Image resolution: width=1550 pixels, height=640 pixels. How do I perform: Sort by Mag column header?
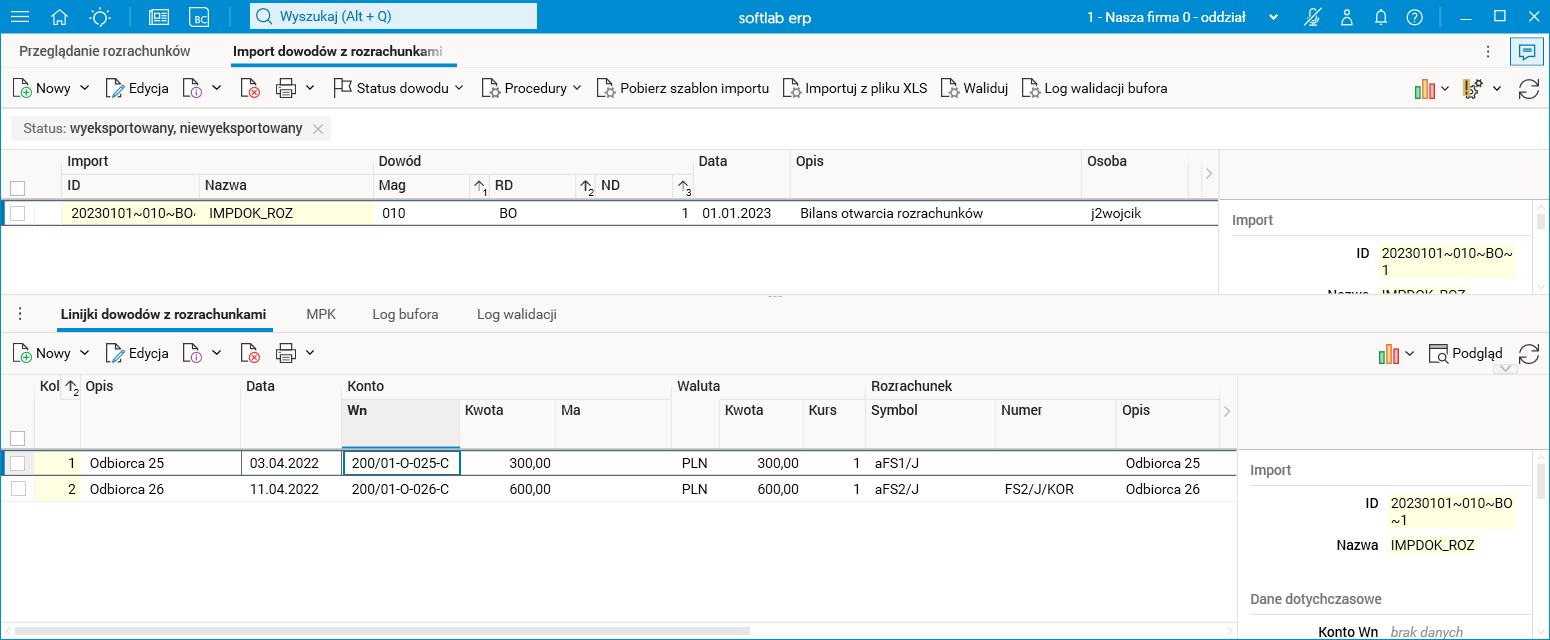[x=421, y=185]
